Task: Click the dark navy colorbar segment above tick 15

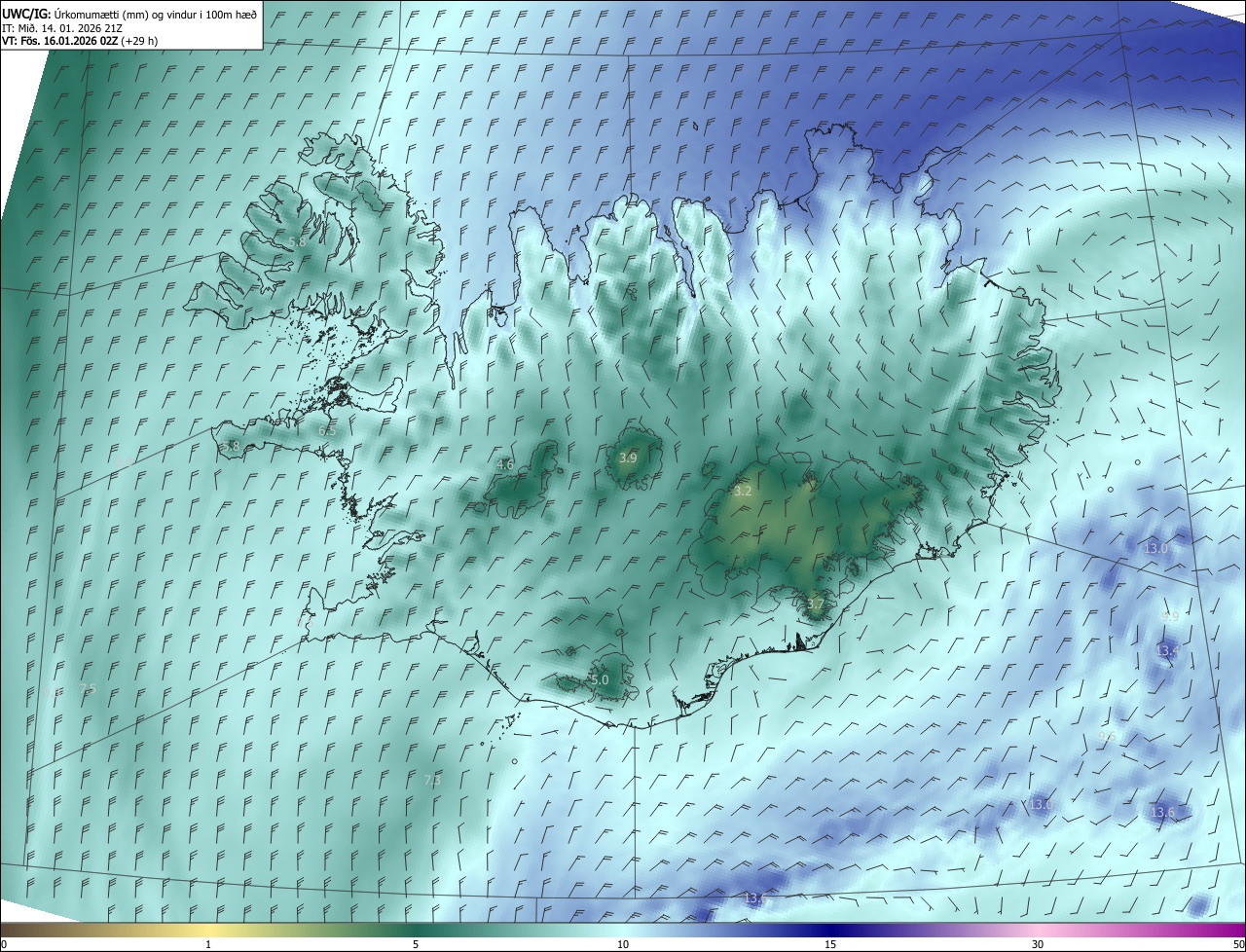Action: pos(830,930)
